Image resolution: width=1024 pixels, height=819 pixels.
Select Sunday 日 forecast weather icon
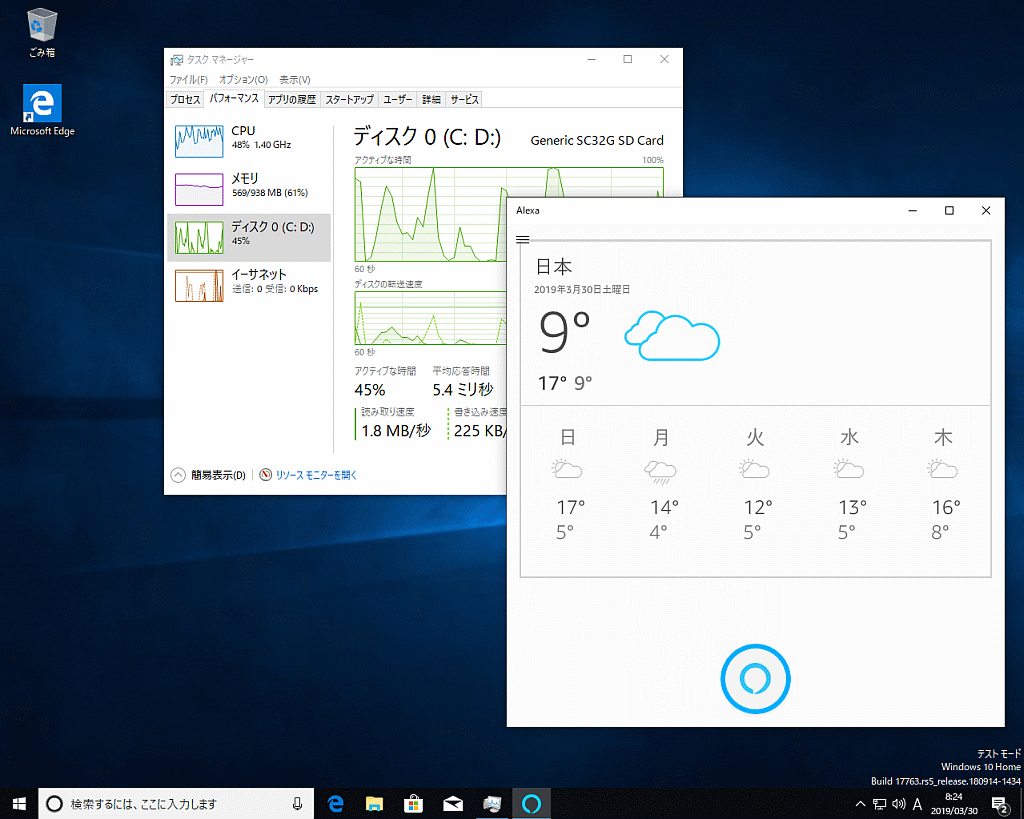[566, 470]
